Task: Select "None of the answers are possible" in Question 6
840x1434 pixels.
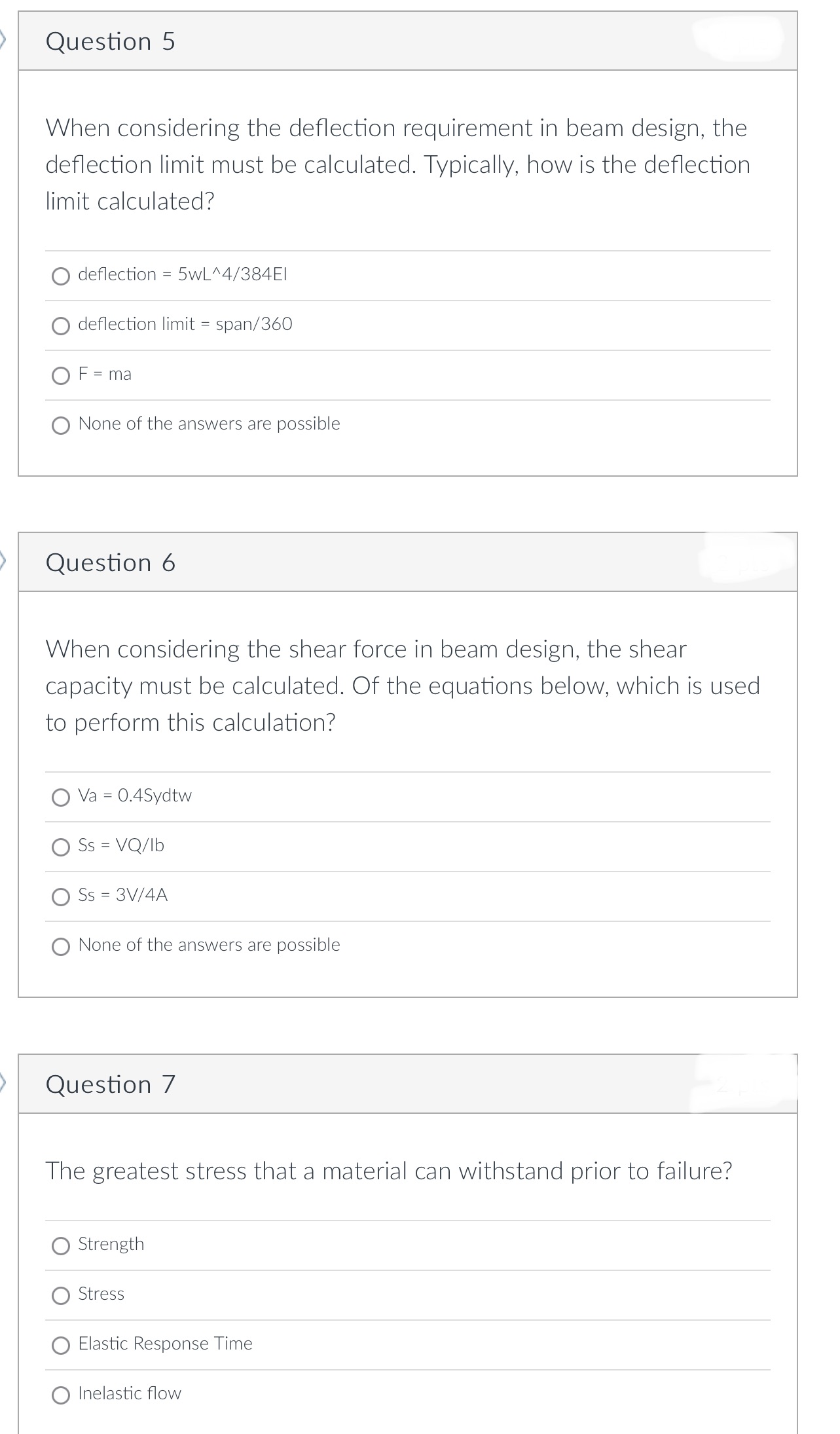Action: (x=61, y=945)
